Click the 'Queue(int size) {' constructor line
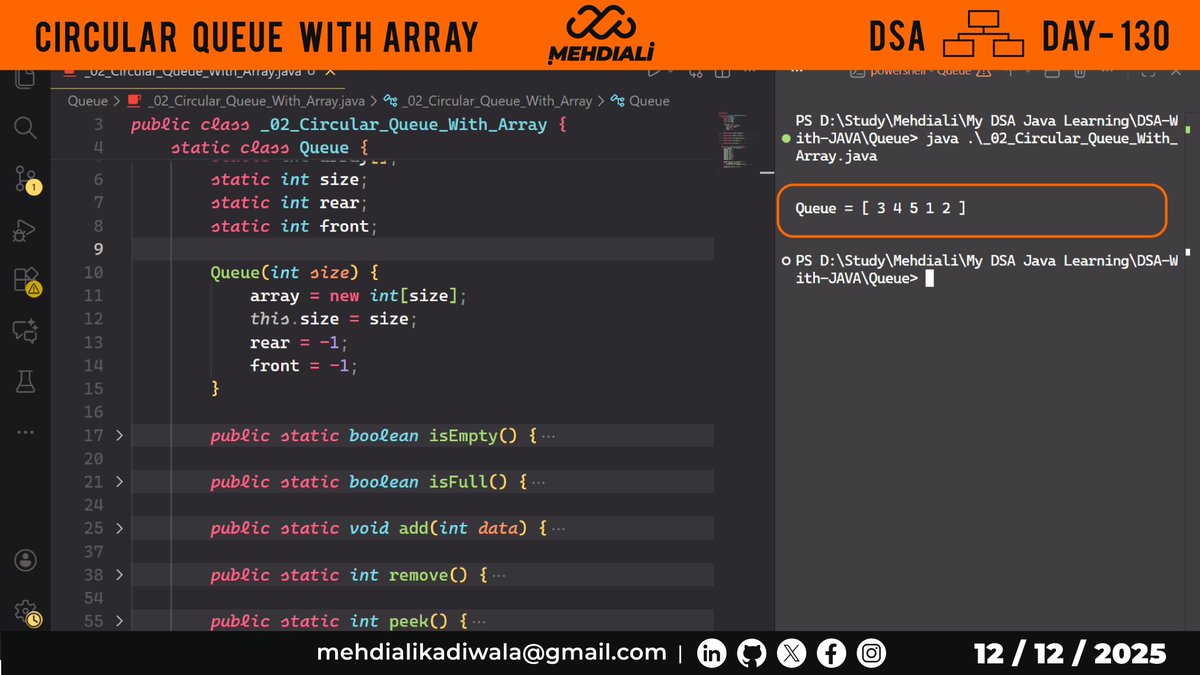Screen dimensions: 1200x675 (x=294, y=272)
